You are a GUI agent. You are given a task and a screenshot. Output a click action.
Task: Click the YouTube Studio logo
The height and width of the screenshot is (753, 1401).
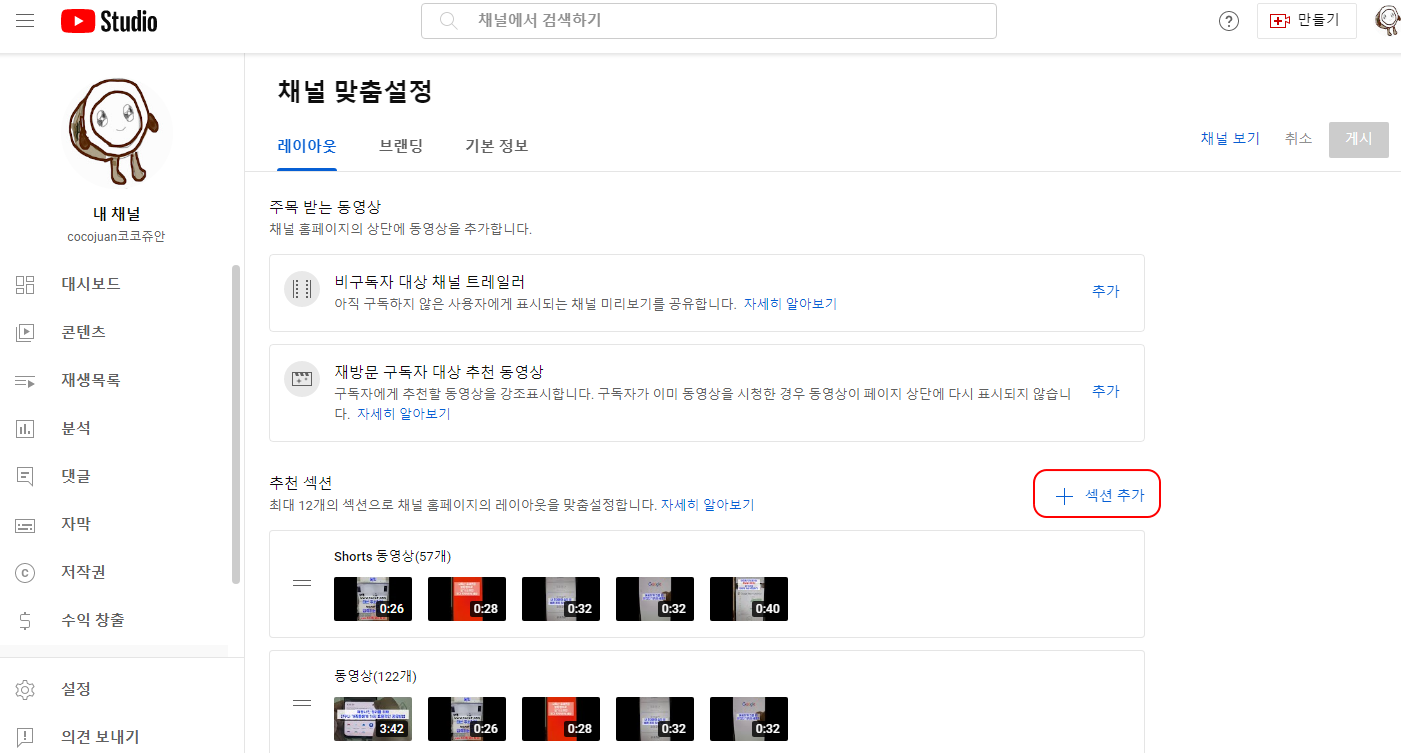(109, 21)
